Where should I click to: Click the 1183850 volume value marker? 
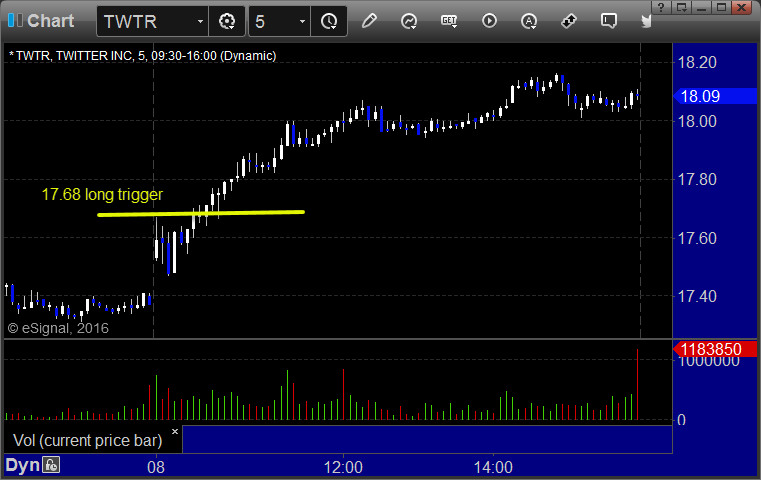[714, 349]
